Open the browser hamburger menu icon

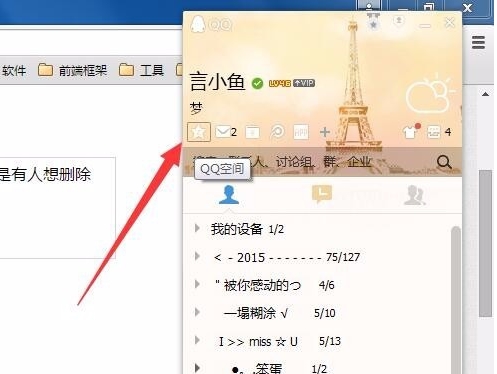(478, 43)
